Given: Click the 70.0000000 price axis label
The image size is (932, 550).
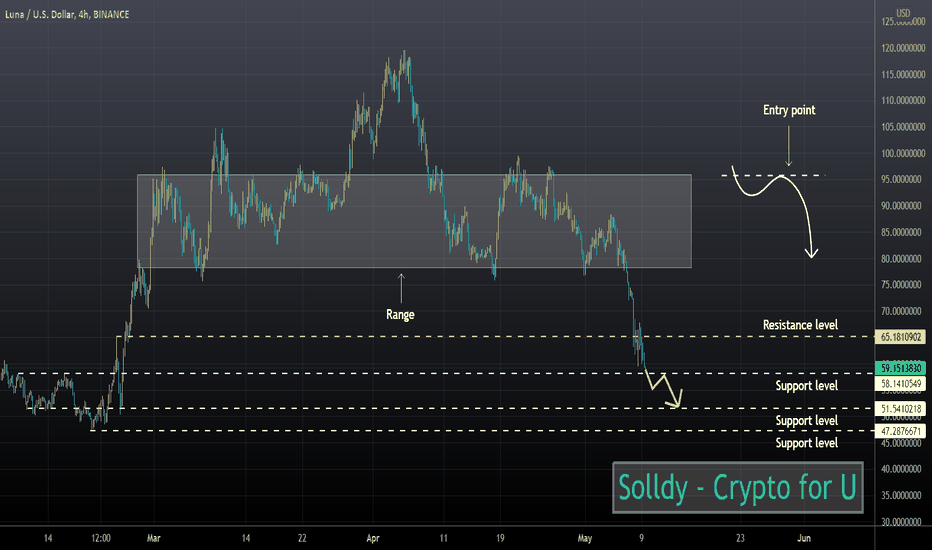Looking at the screenshot, I should (x=903, y=311).
